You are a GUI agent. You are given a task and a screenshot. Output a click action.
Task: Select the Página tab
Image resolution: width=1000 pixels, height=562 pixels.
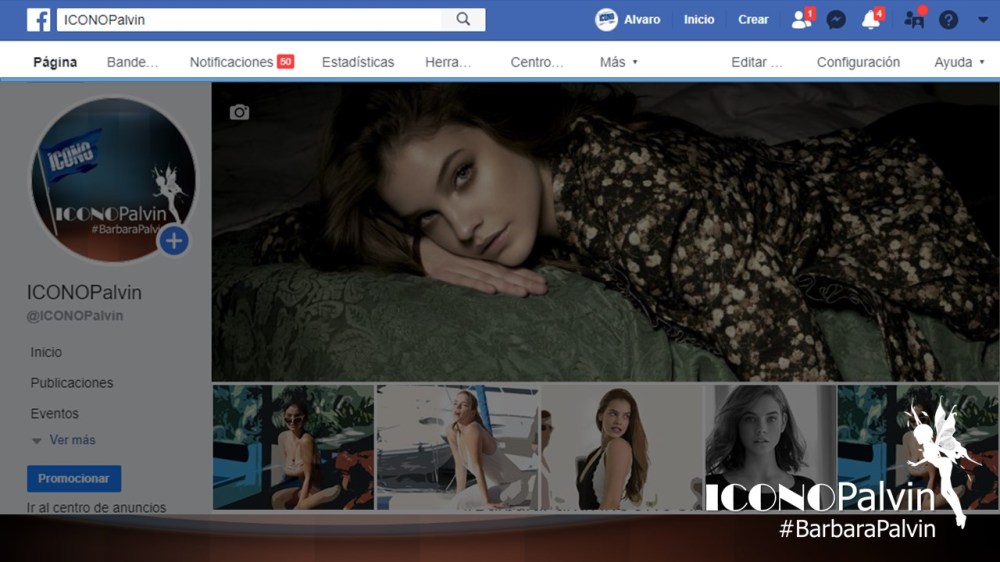[55, 62]
